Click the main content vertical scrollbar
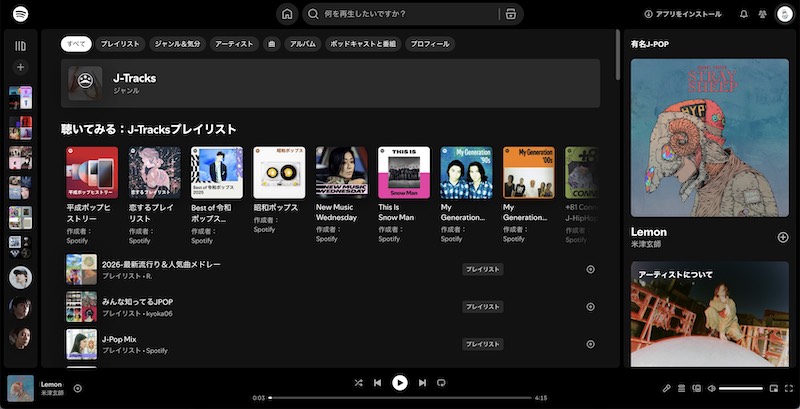 pyautogui.click(x=618, y=55)
